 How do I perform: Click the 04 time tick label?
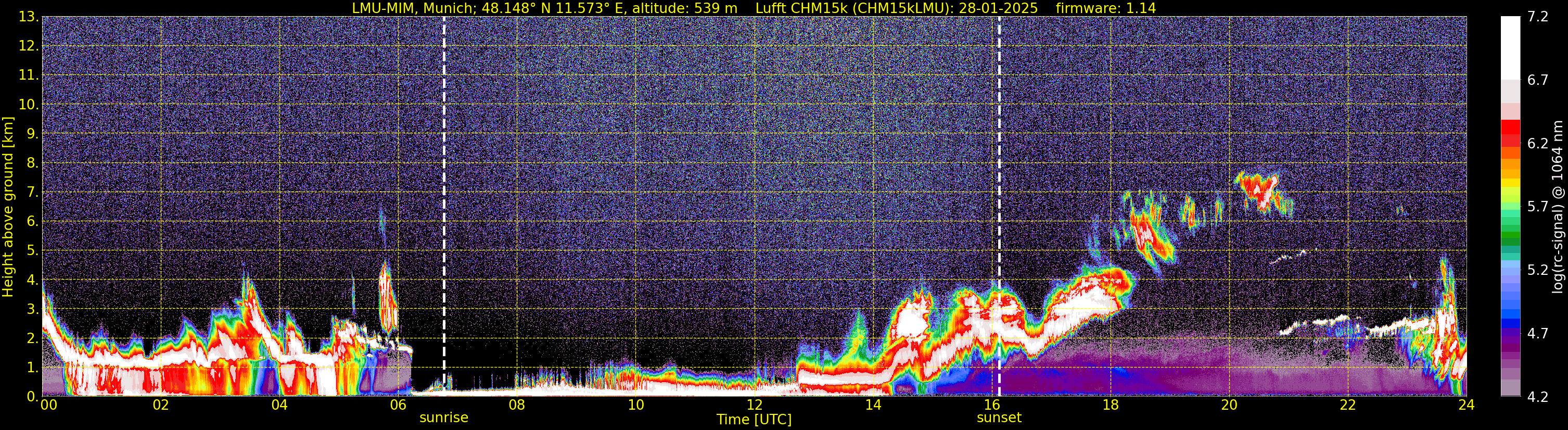279,405
